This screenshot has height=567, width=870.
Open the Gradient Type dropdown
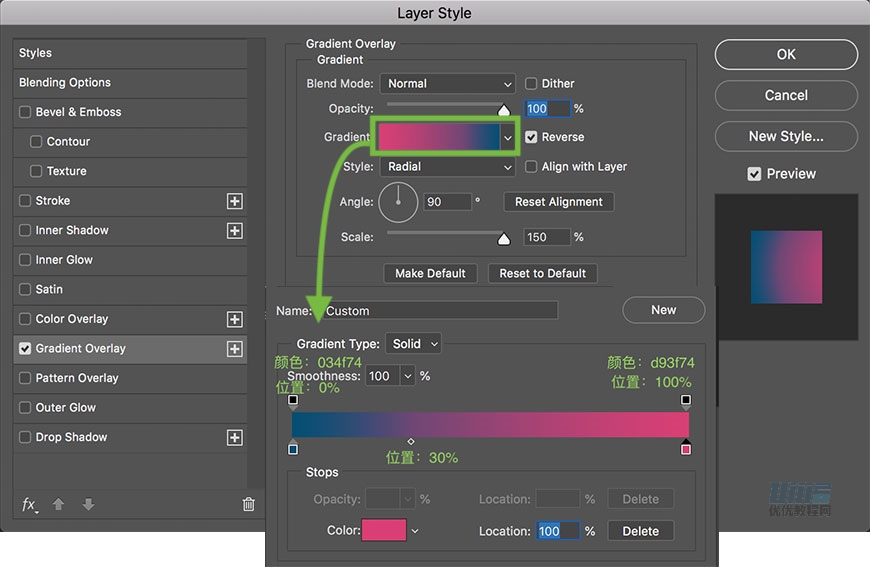(x=414, y=344)
